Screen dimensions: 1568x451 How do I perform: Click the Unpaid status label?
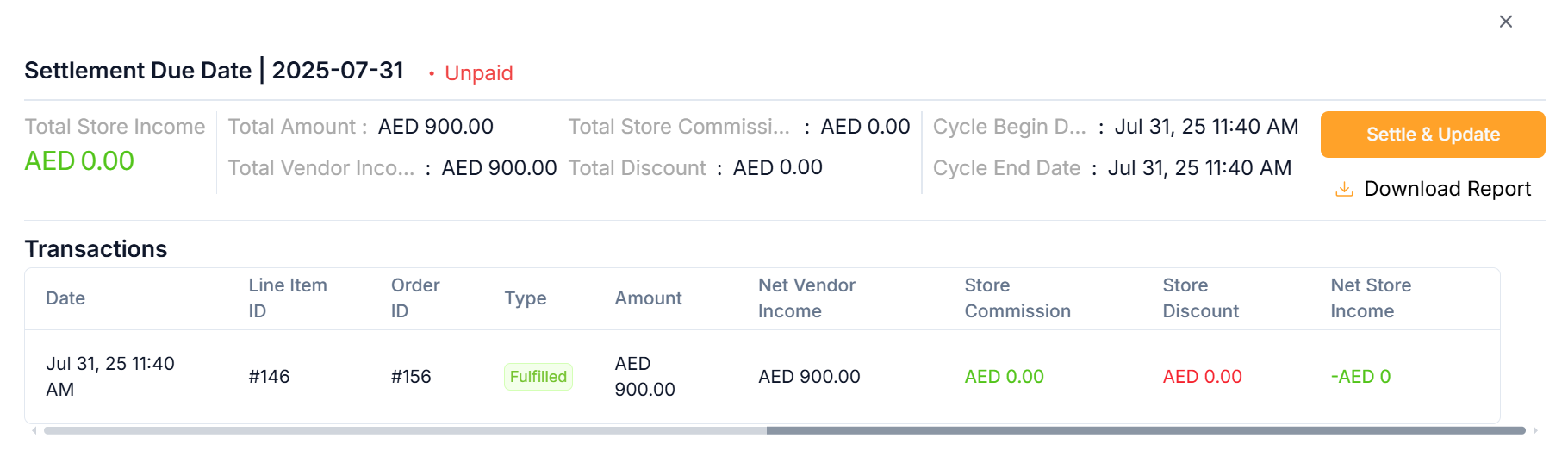(478, 73)
